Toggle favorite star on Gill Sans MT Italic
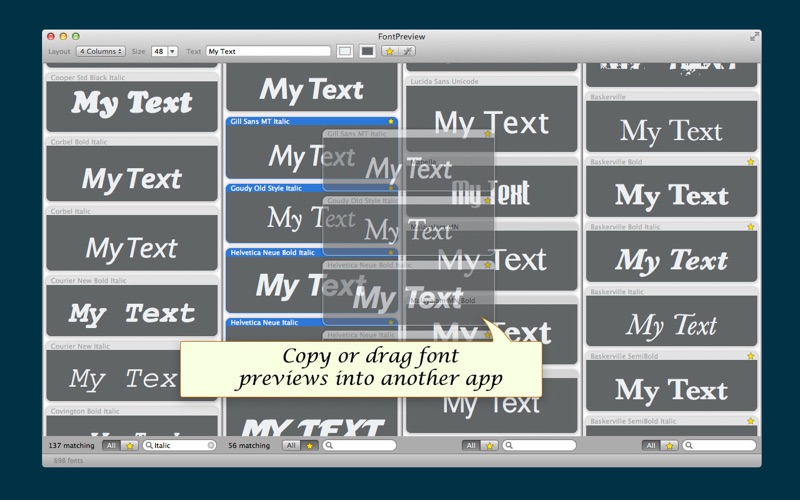Image resolution: width=800 pixels, height=500 pixels. coord(391,121)
